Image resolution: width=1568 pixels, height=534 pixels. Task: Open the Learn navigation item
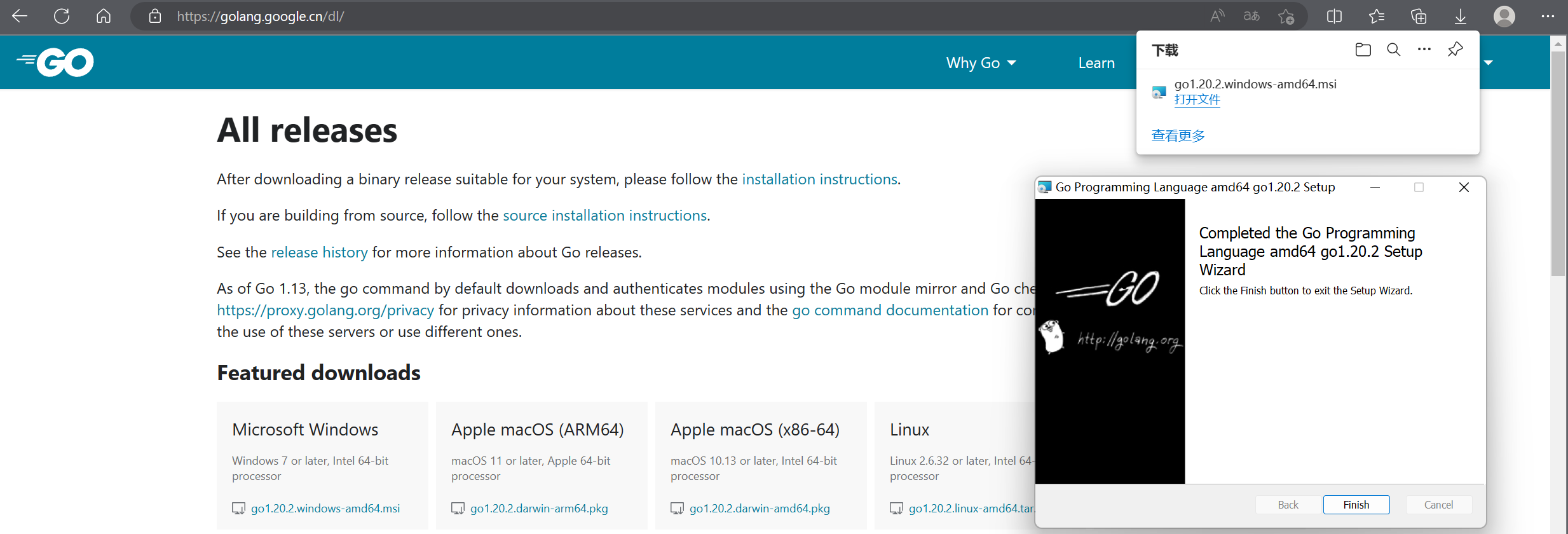click(1096, 63)
